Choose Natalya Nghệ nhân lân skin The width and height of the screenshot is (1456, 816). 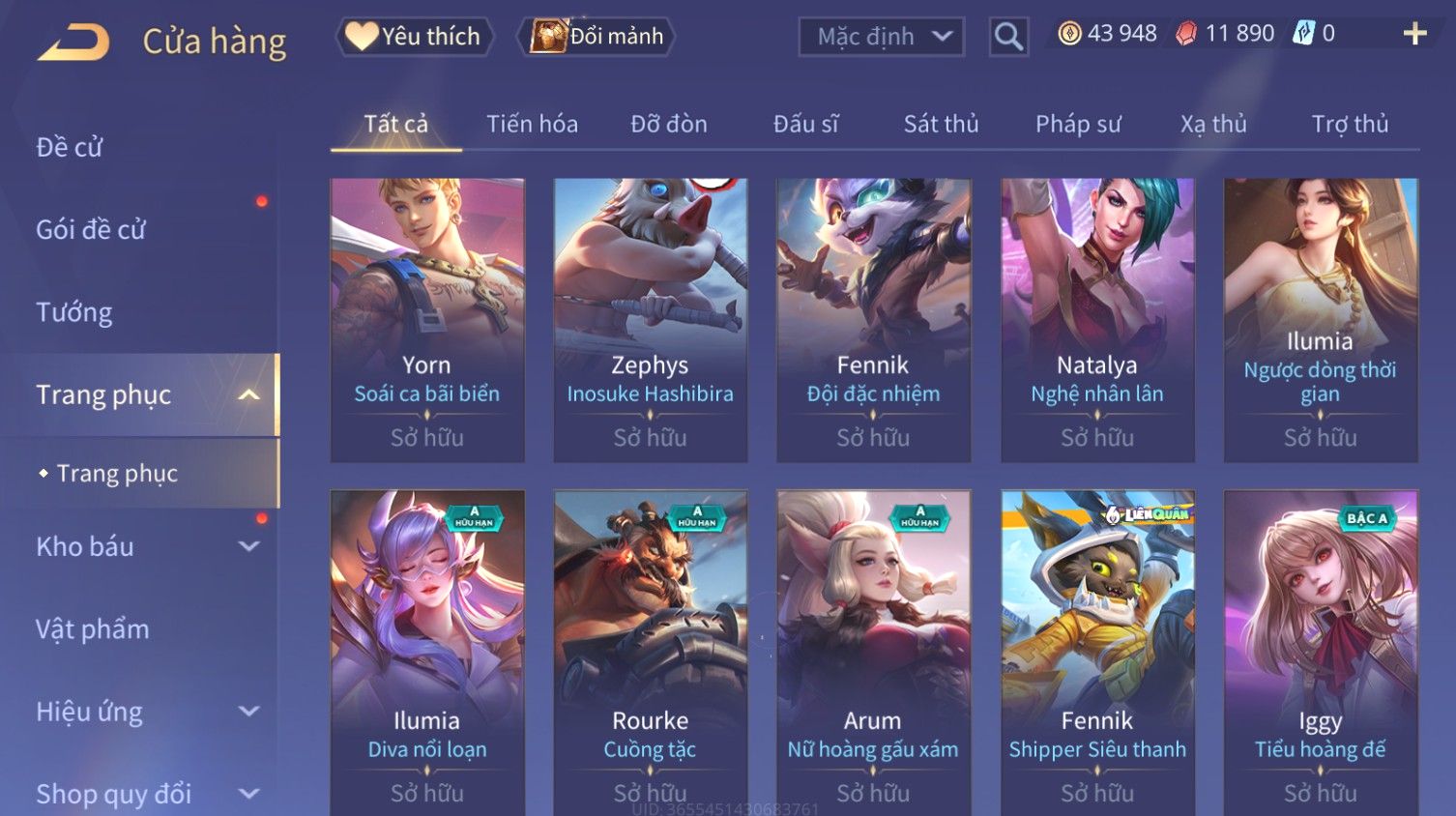[1097, 320]
